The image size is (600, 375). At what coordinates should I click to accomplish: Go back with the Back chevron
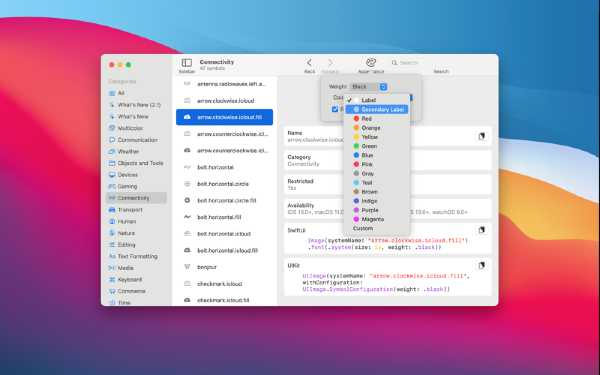(x=309, y=62)
